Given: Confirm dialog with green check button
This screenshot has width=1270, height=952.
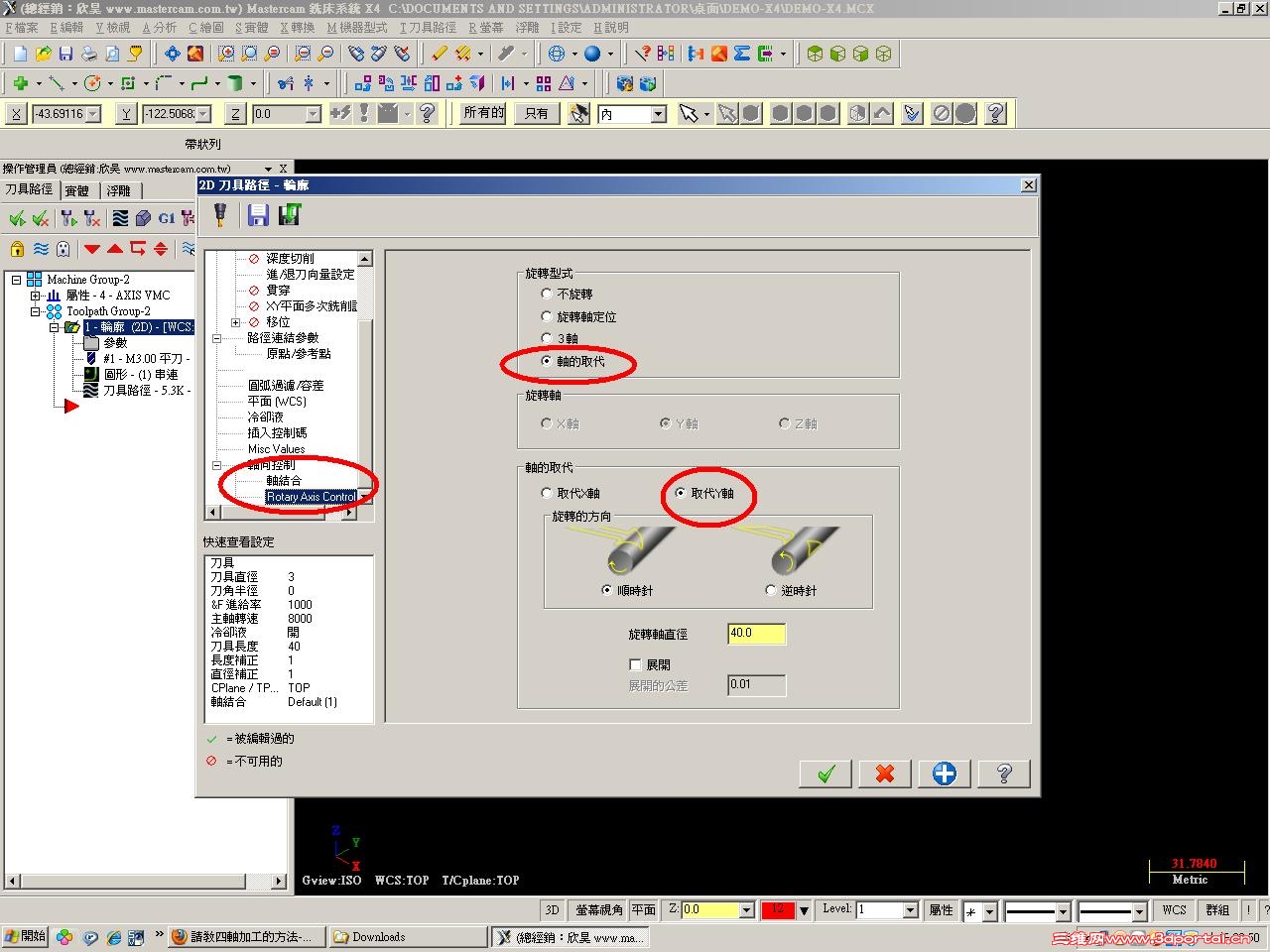Looking at the screenshot, I should click(x=825, y=773).
